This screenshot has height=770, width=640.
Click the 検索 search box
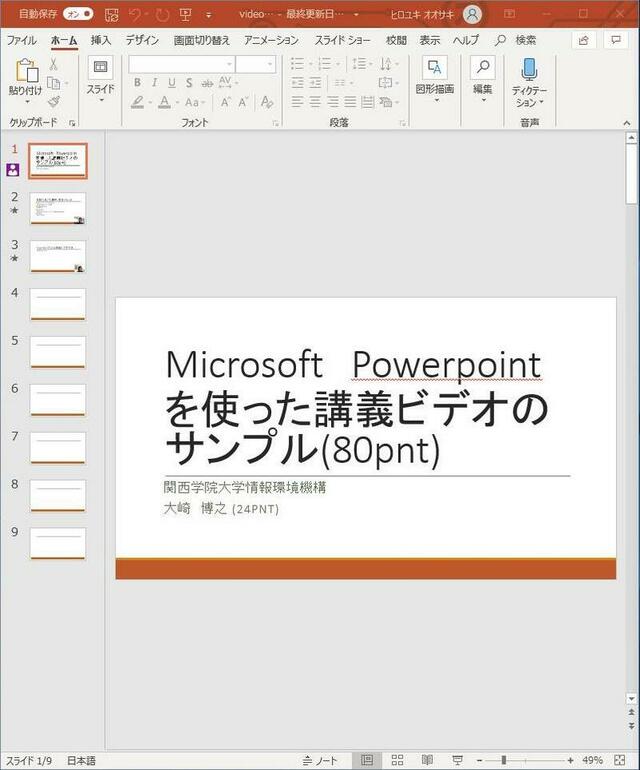[516, 40]
